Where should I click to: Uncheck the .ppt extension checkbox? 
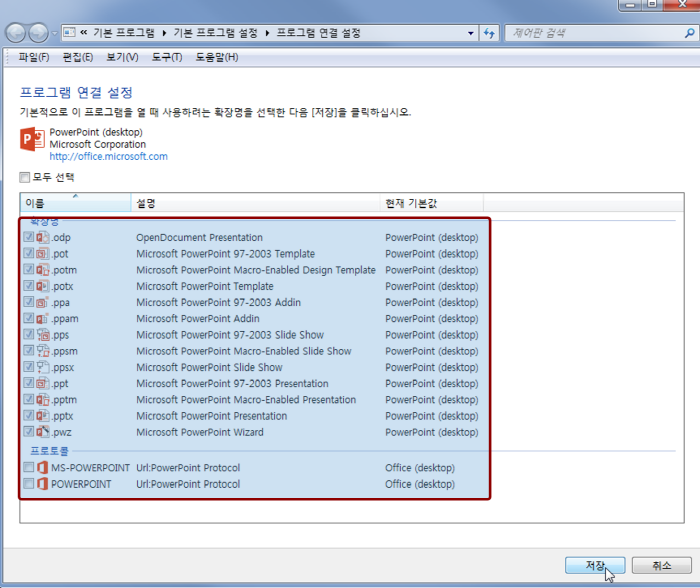click(x=29, y=383)
